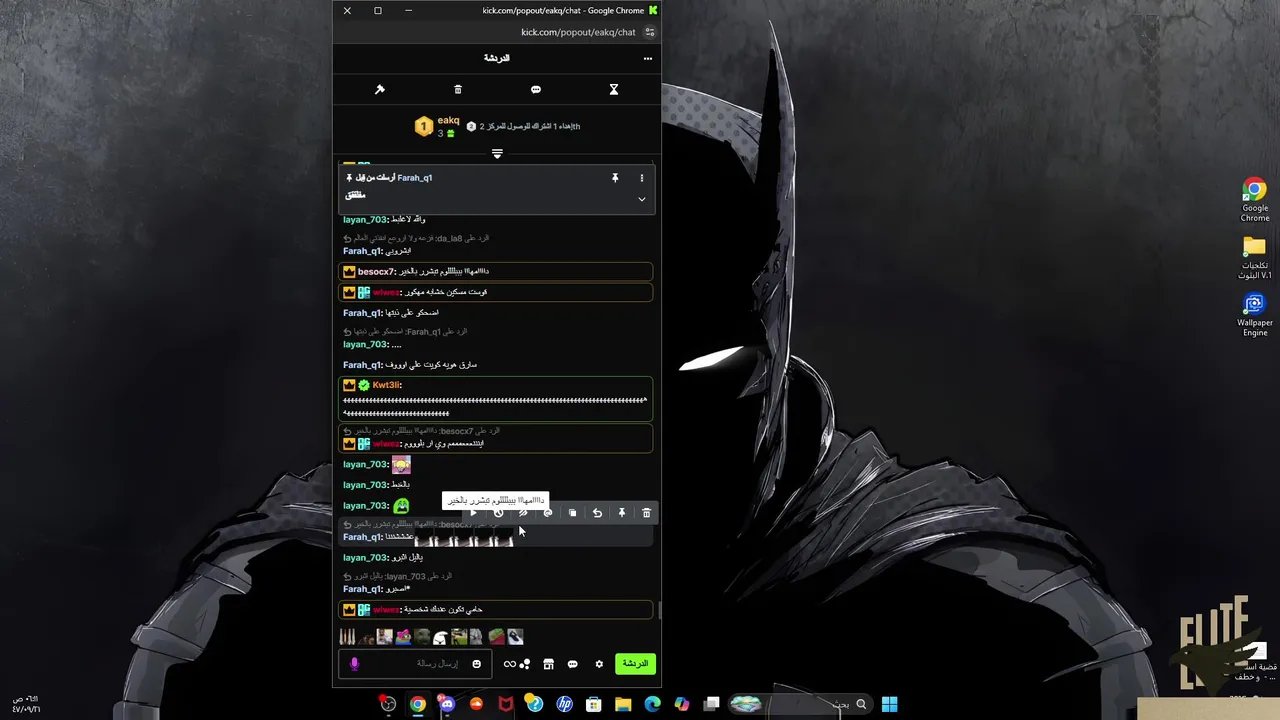The image size is (1280, 720).
Task: Select the pink-bow Pepe quick emote
Action: pyautogui.click(x=404, y=637)
